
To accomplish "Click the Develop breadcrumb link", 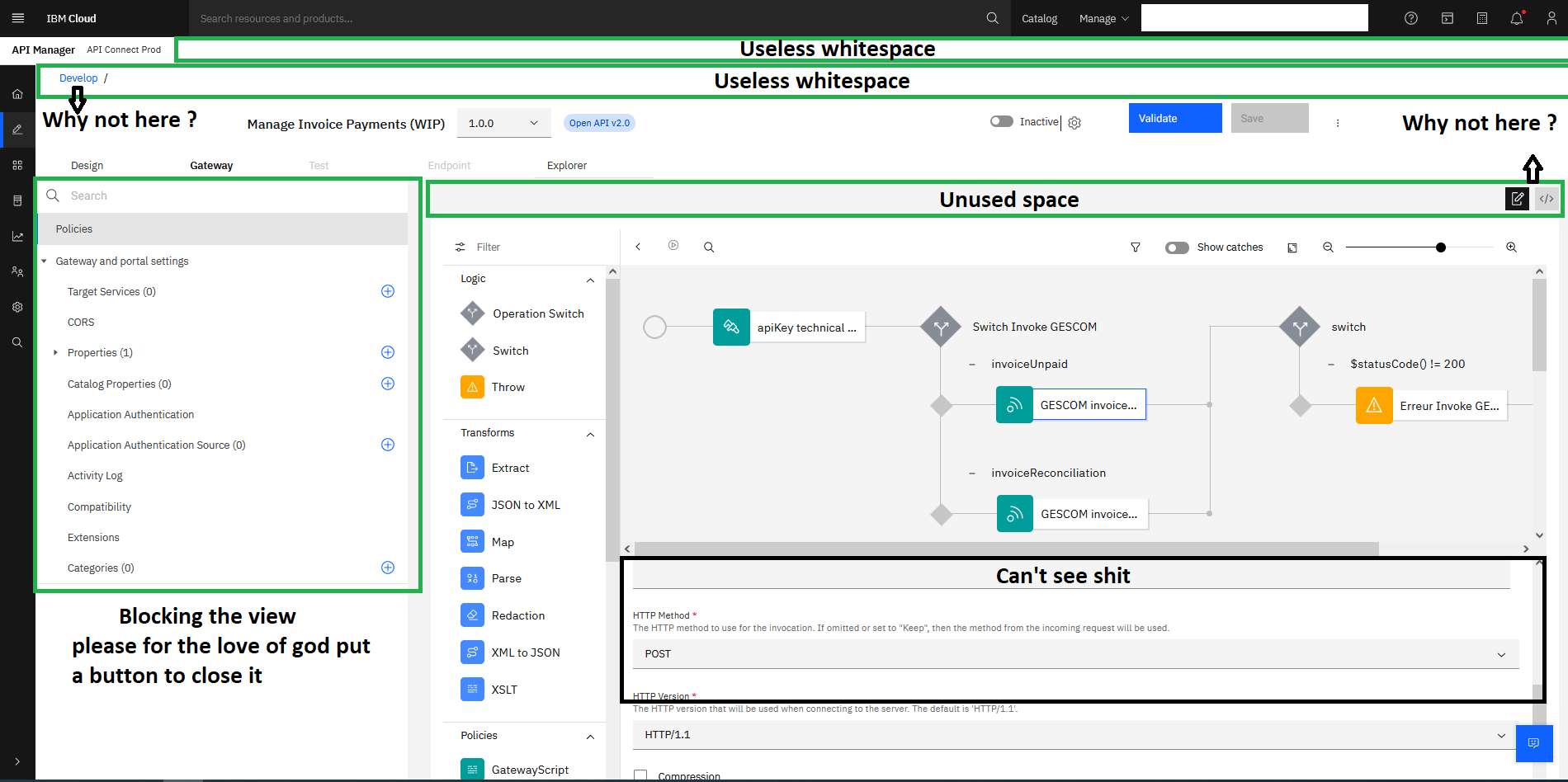I will pos(78,78).
